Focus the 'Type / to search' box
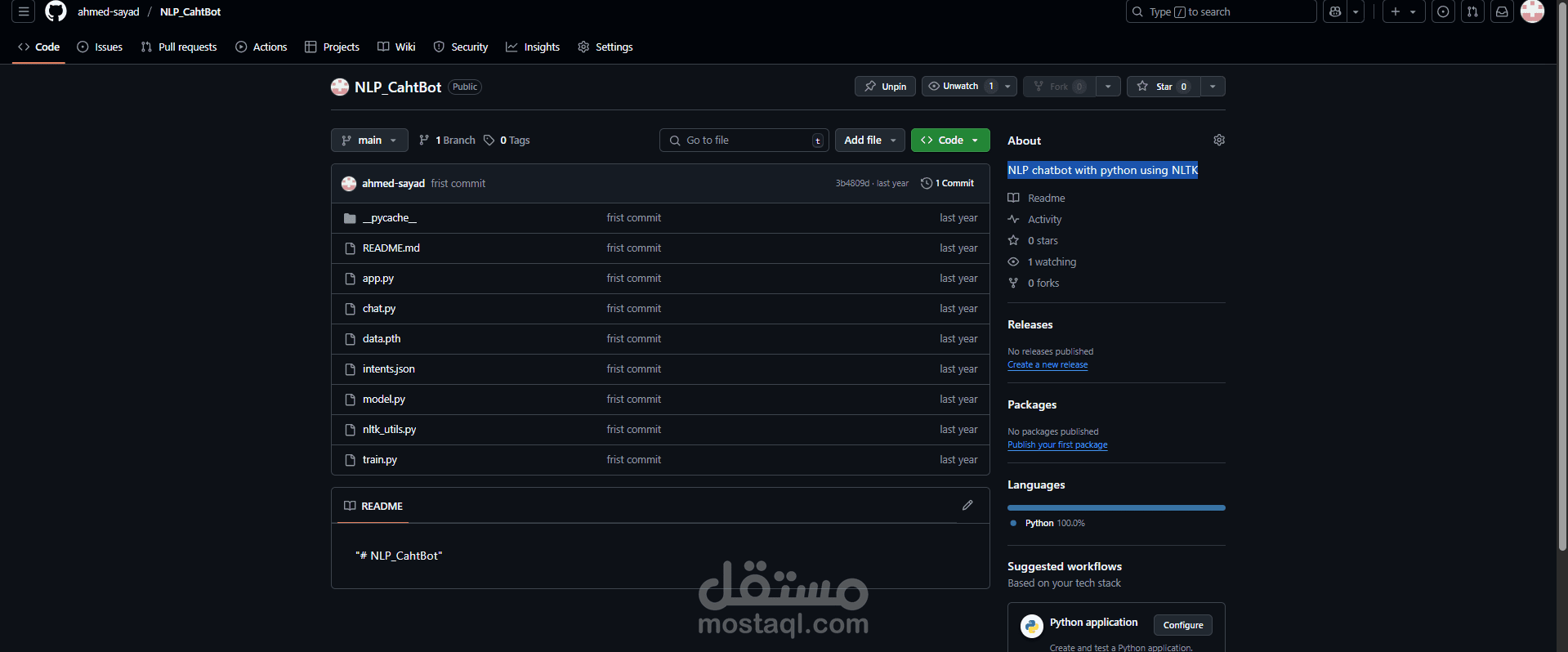This screenshot has height=652, width=1568. coord(1221,12)
